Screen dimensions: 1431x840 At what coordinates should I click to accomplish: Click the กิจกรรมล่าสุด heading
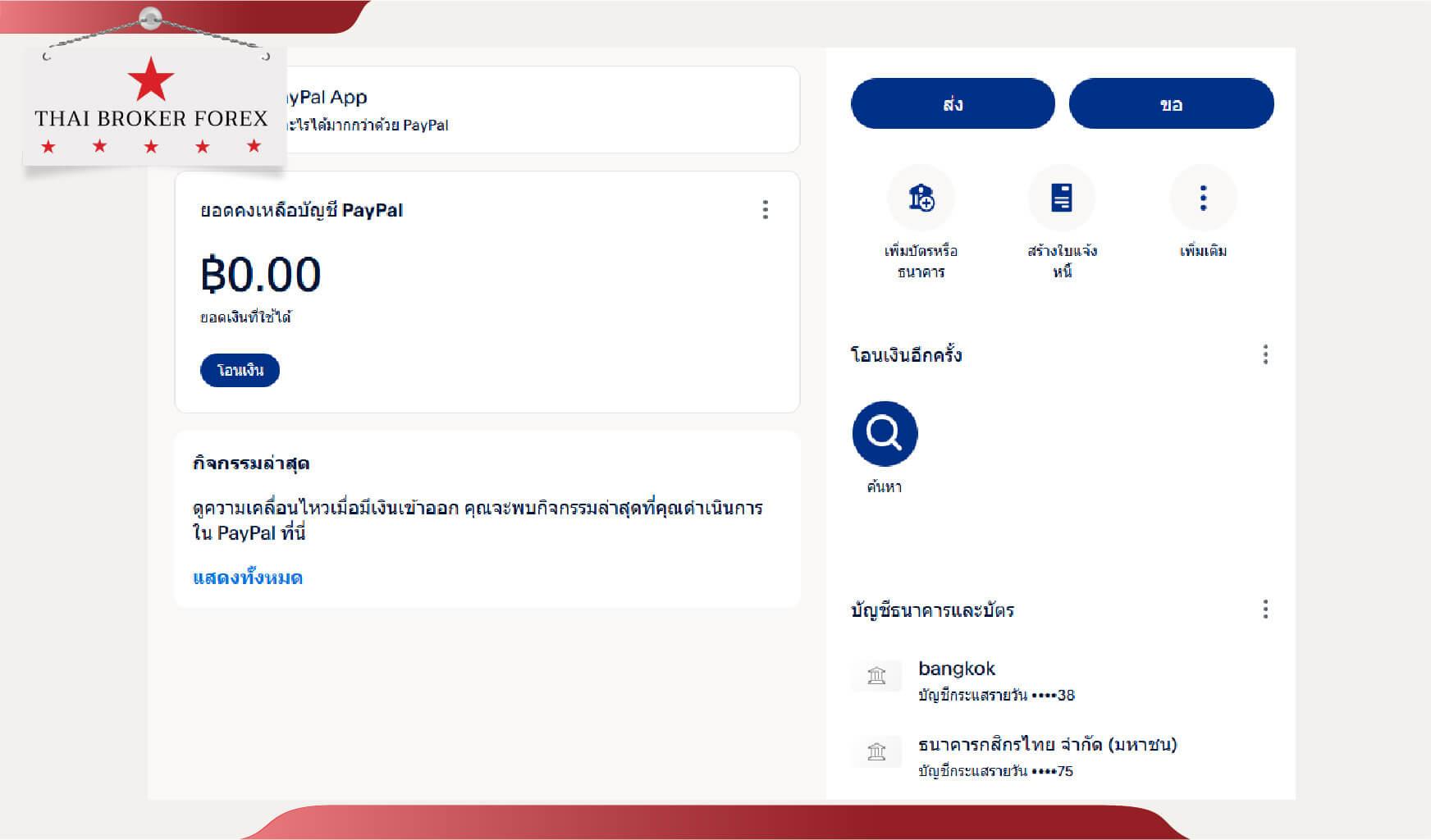(251, 463)
